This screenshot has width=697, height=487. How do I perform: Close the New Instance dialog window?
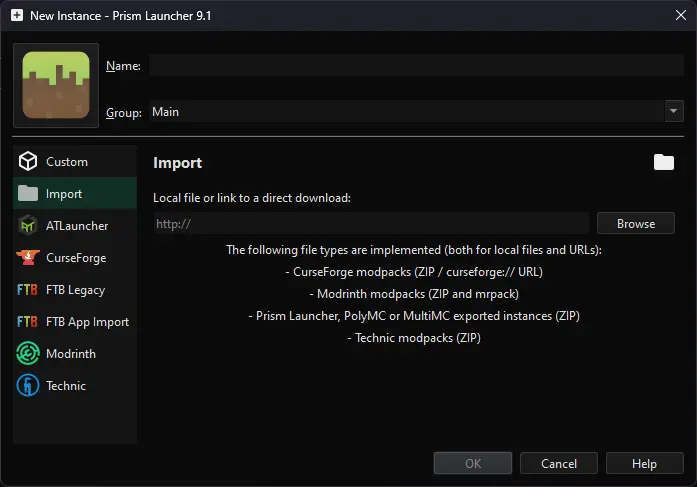coord(680,16)
